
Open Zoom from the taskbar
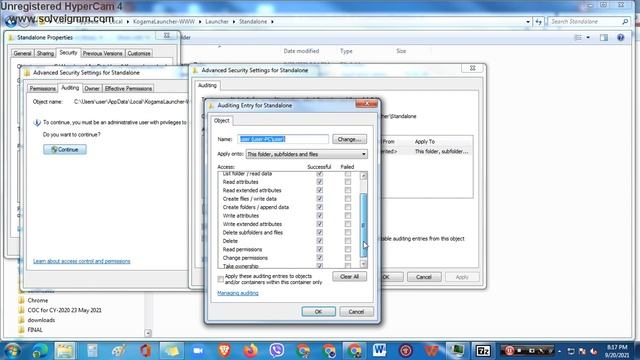198,351
